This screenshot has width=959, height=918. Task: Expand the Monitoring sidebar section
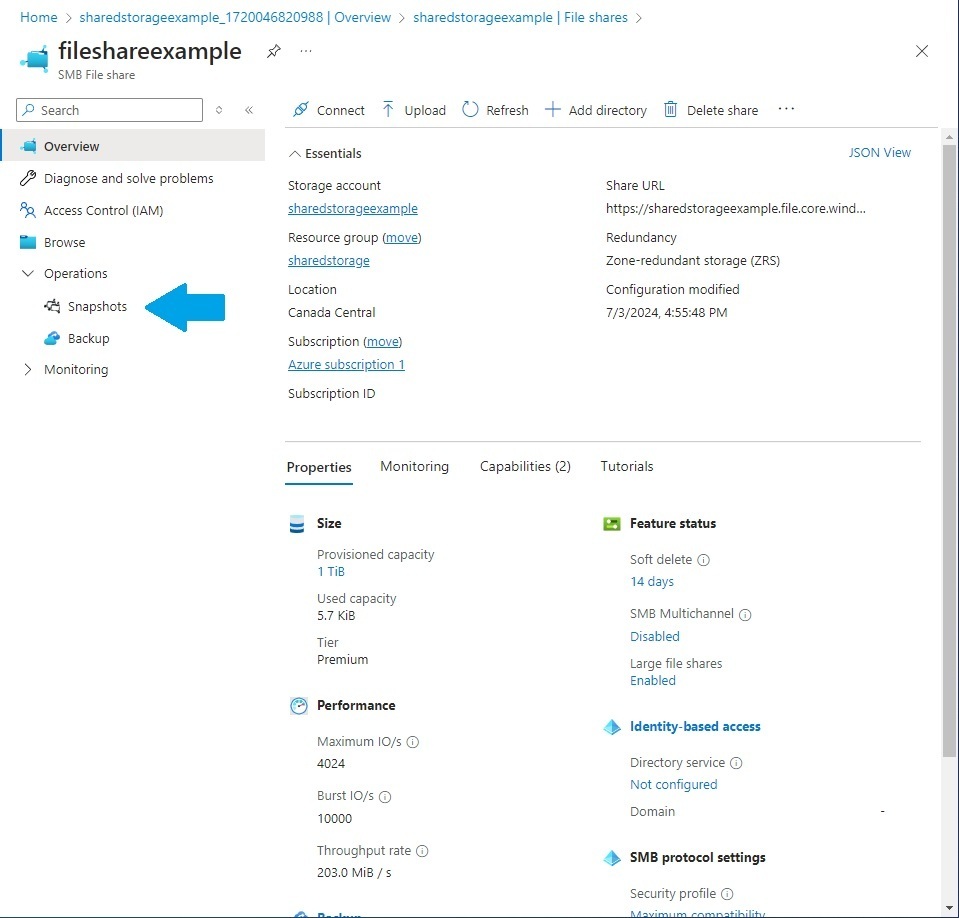coord(28,369)
